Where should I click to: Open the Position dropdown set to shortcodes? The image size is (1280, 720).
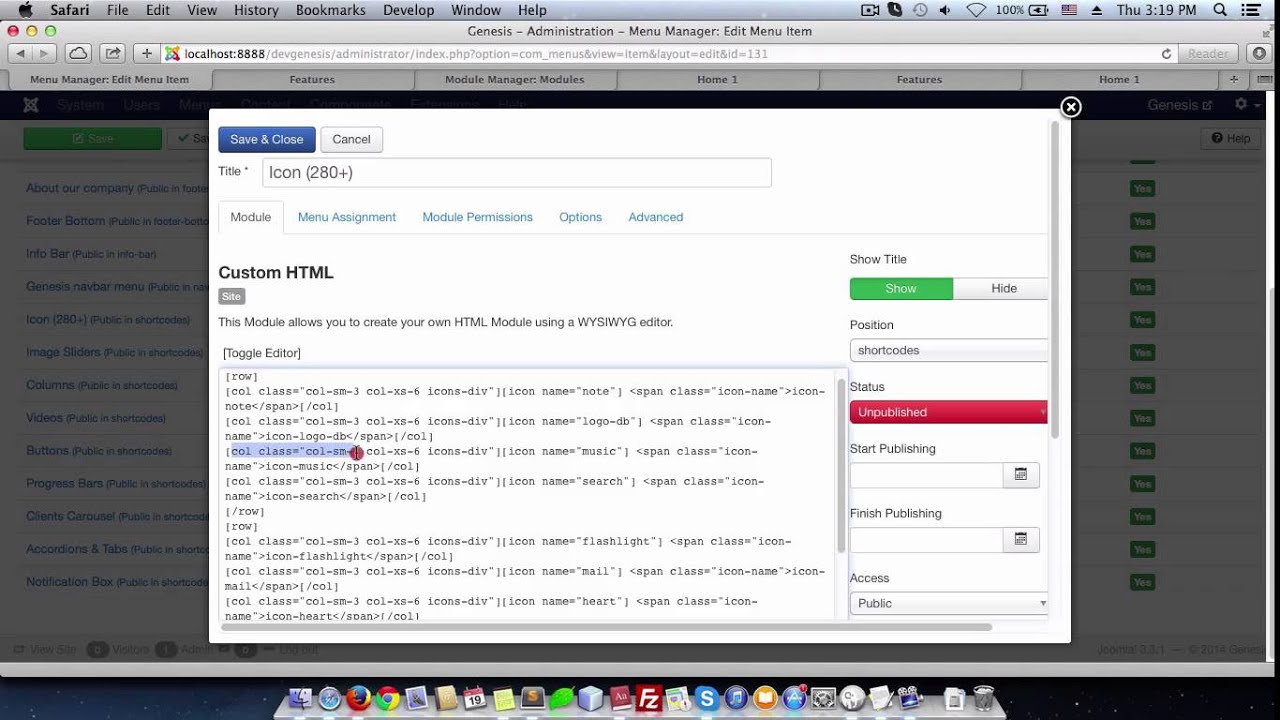pos(949,350)
